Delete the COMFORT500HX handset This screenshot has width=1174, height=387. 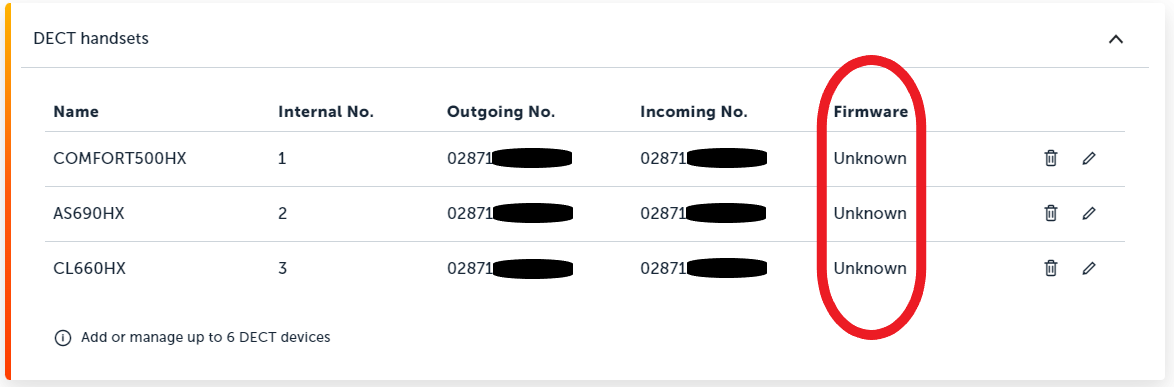coord(1050,159)
